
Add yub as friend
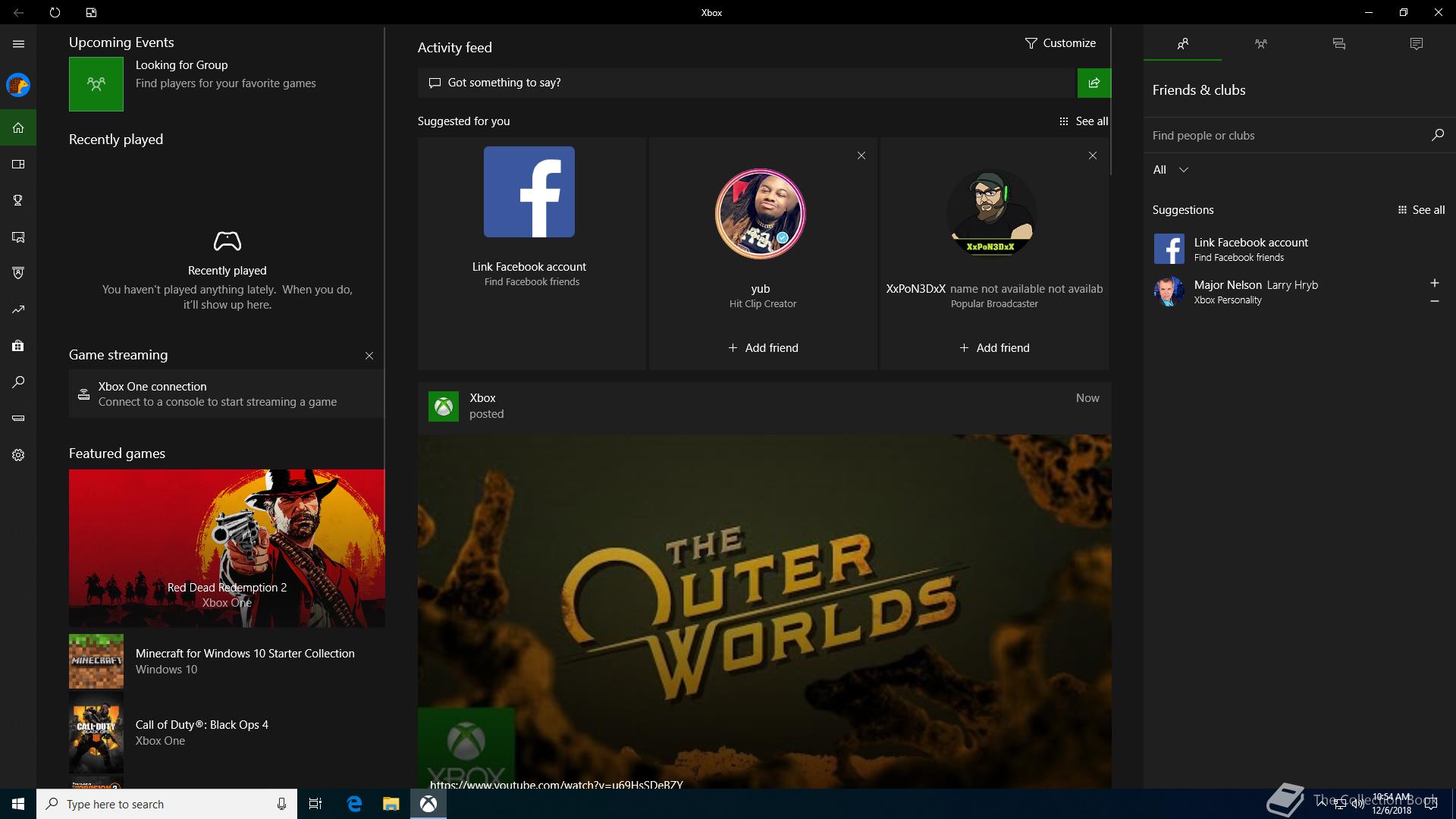coord(763,348)
